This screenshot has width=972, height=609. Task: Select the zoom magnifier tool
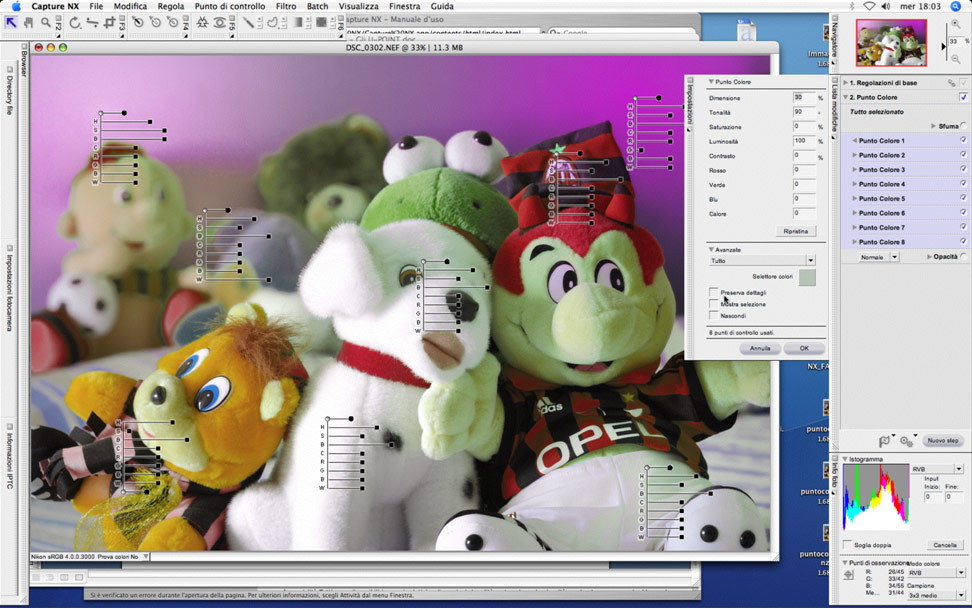click(46, 23)
